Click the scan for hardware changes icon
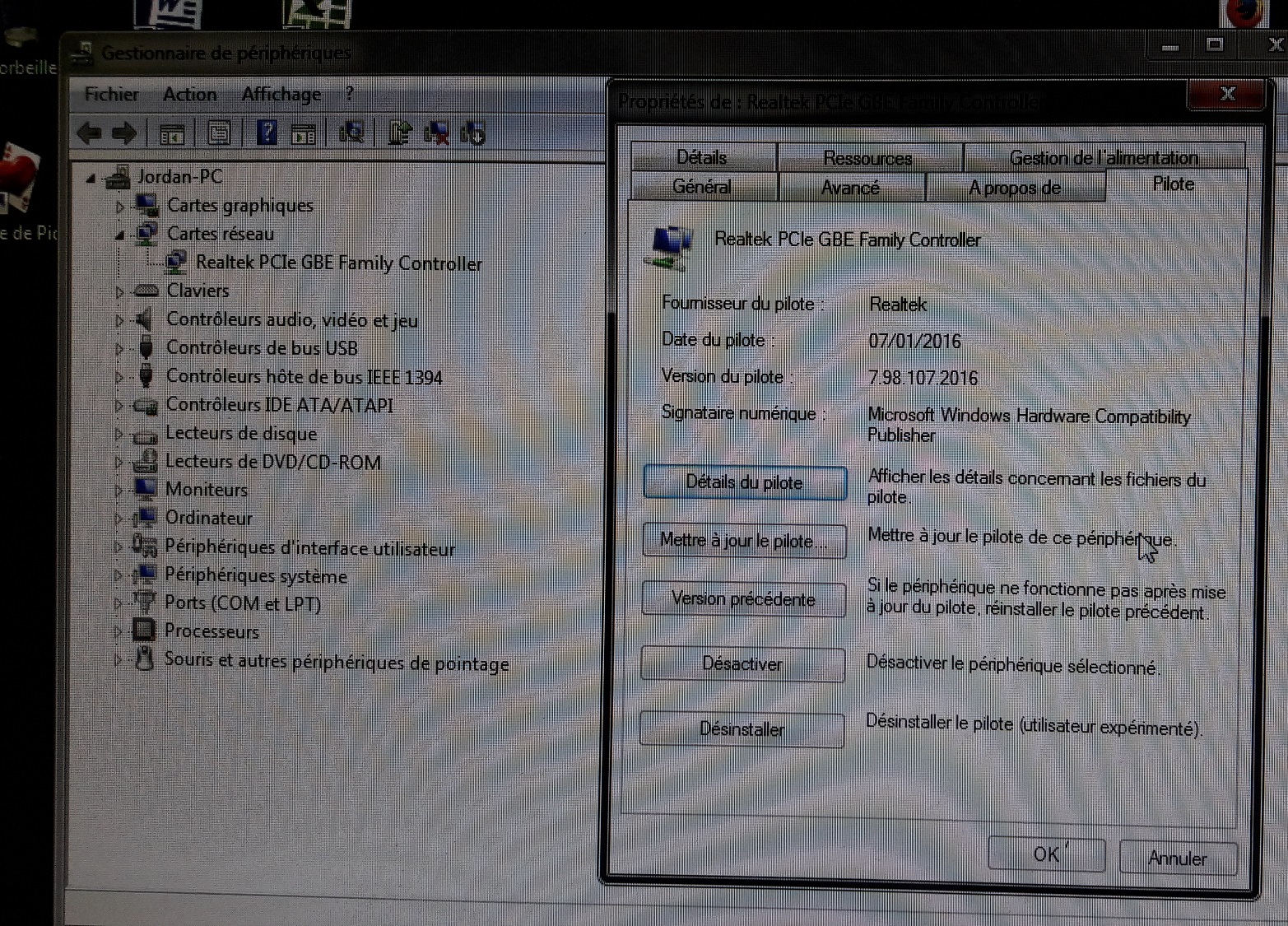 tap(351, 133)
